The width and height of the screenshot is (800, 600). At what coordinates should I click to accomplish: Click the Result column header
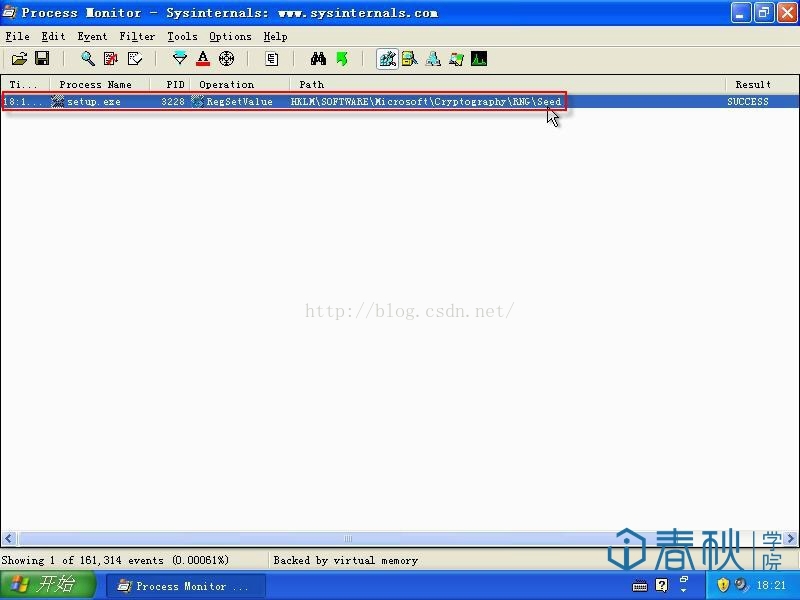(x=762, y=84)
